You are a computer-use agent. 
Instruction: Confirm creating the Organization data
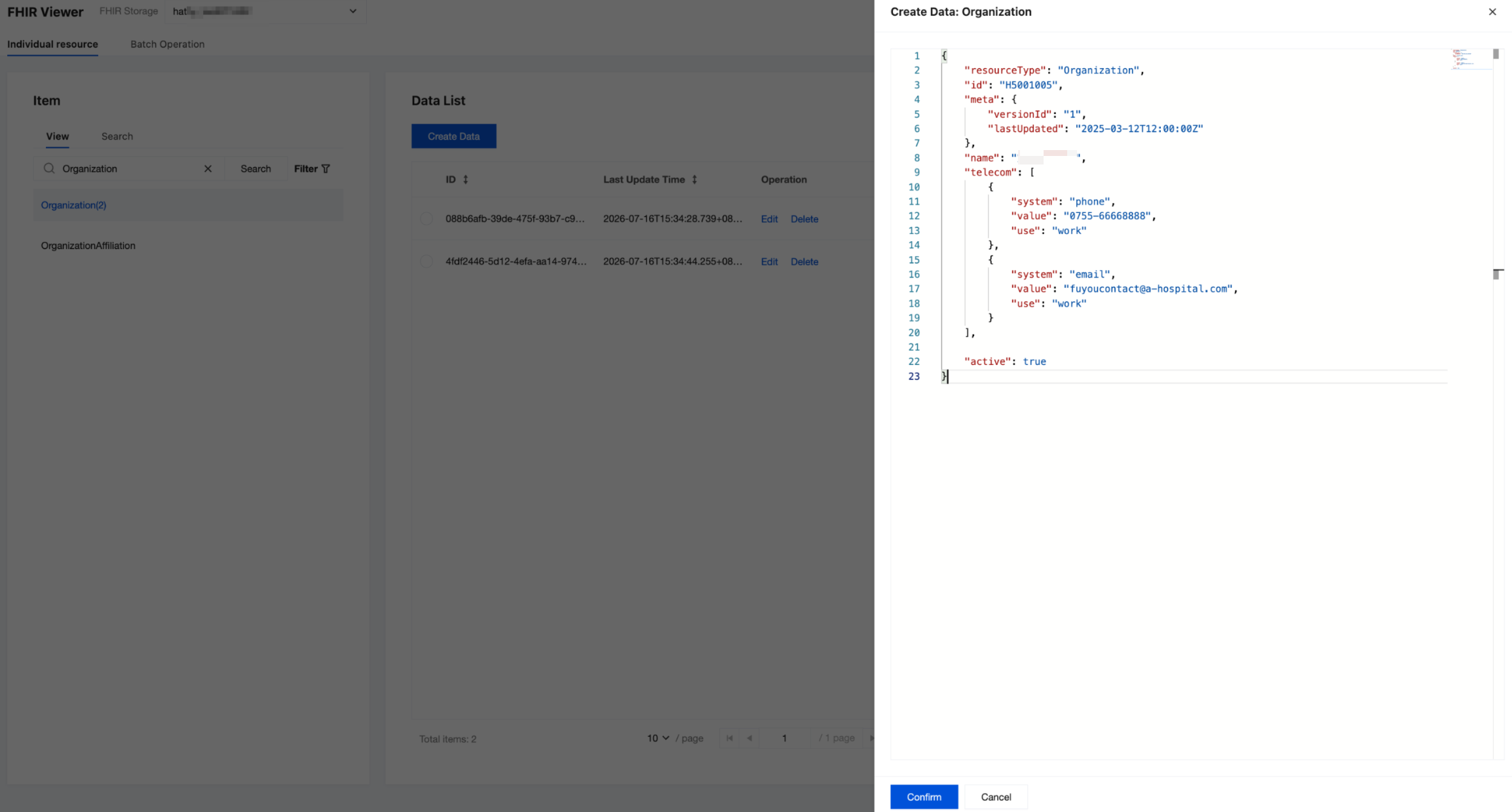click(x=924, y=797)
